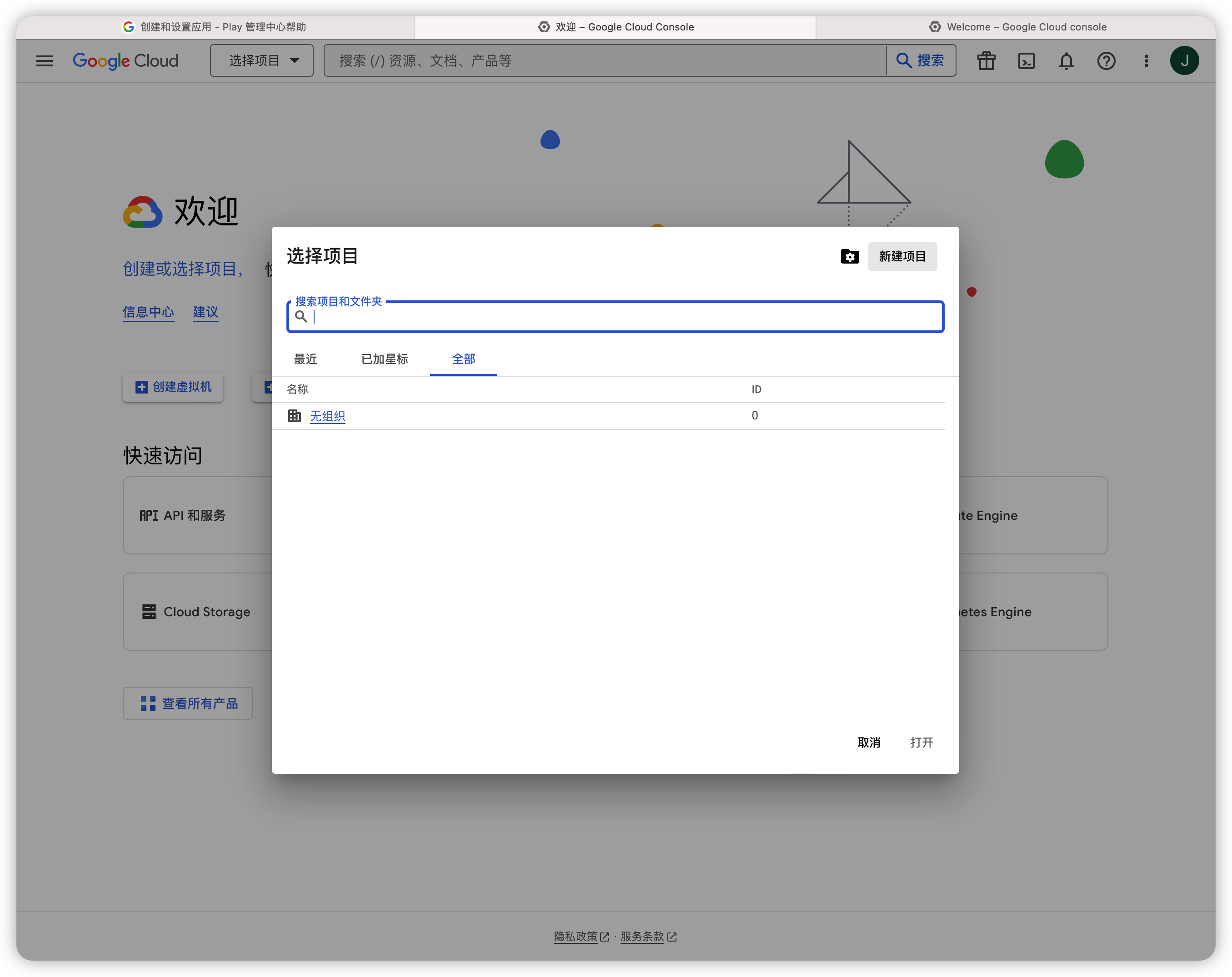Switch to the 已加星标 tab
The height and width of the screenshot is (977, 1232).
[385, 359]
